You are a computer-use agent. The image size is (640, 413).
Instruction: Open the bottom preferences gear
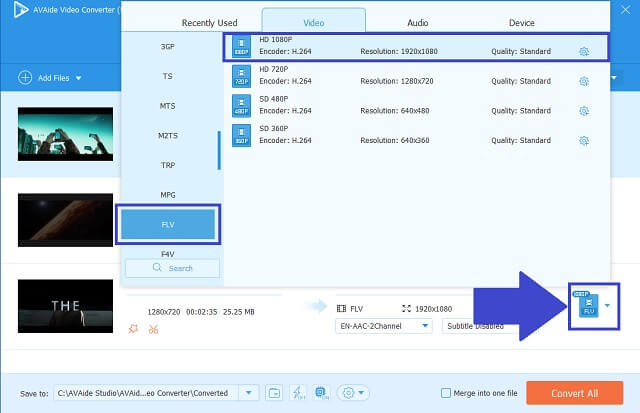click(x=348, y=393)
